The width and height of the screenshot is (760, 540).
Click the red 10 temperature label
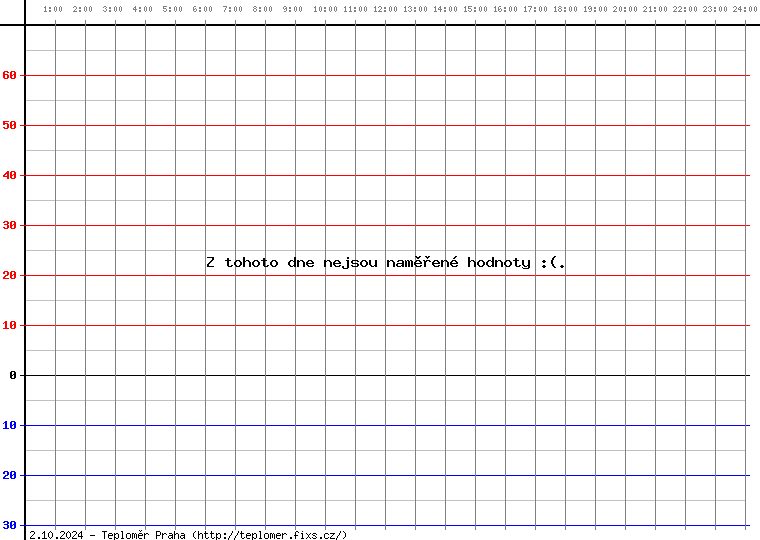[x=9, y=325]
